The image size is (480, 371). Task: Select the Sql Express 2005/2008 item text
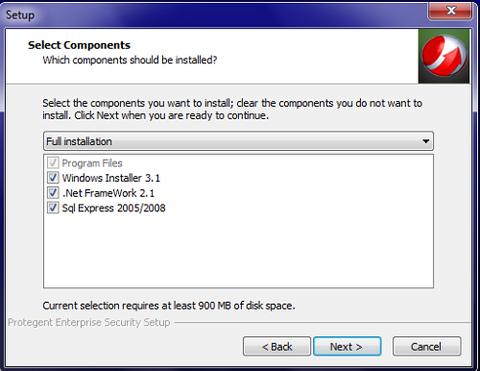[x=114, y=208]
